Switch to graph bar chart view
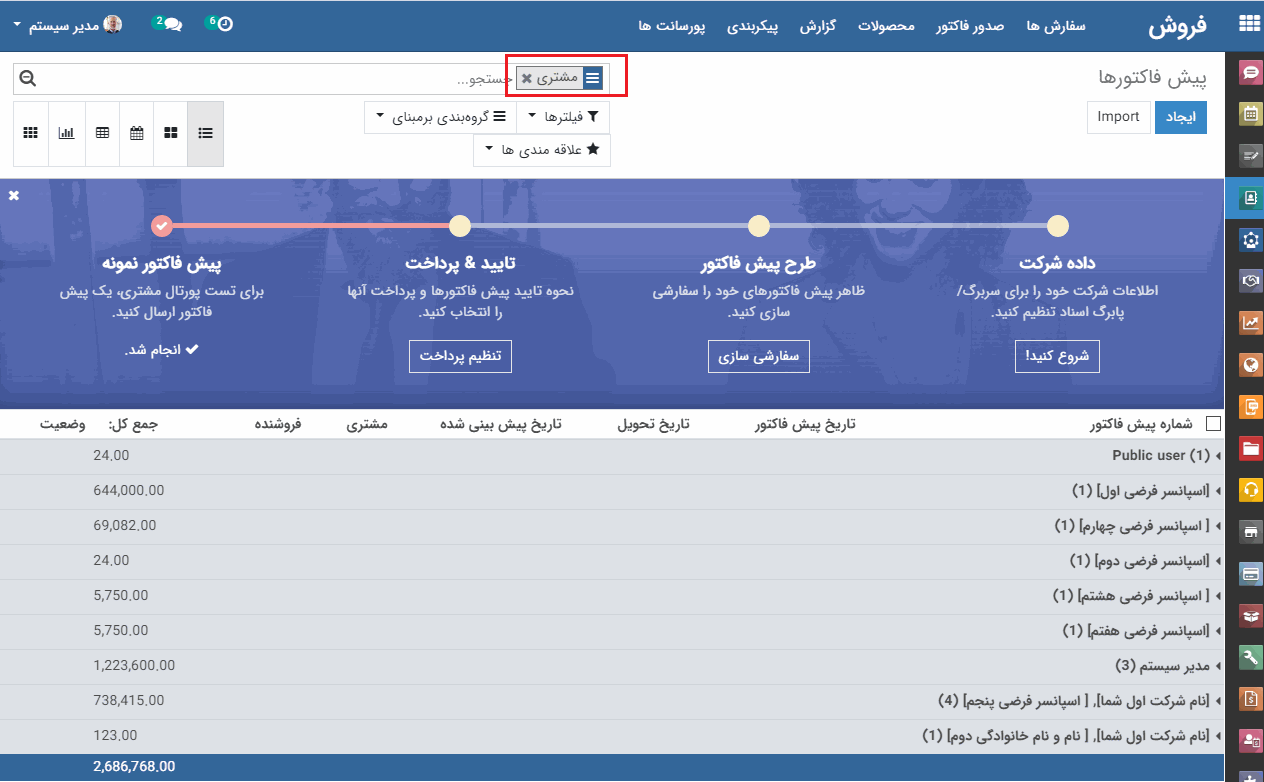 tap(66, 133)
